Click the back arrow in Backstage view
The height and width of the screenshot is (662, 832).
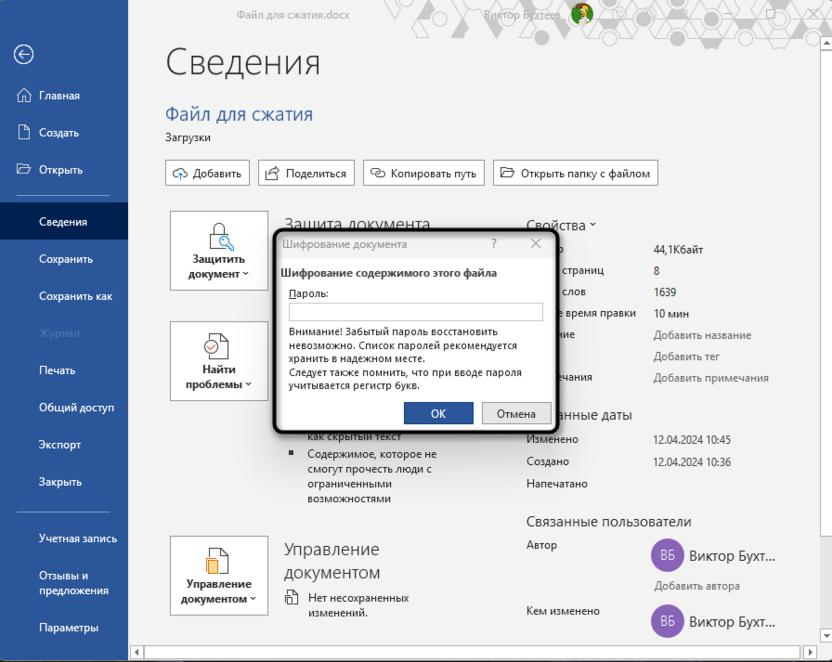(23, 55)
